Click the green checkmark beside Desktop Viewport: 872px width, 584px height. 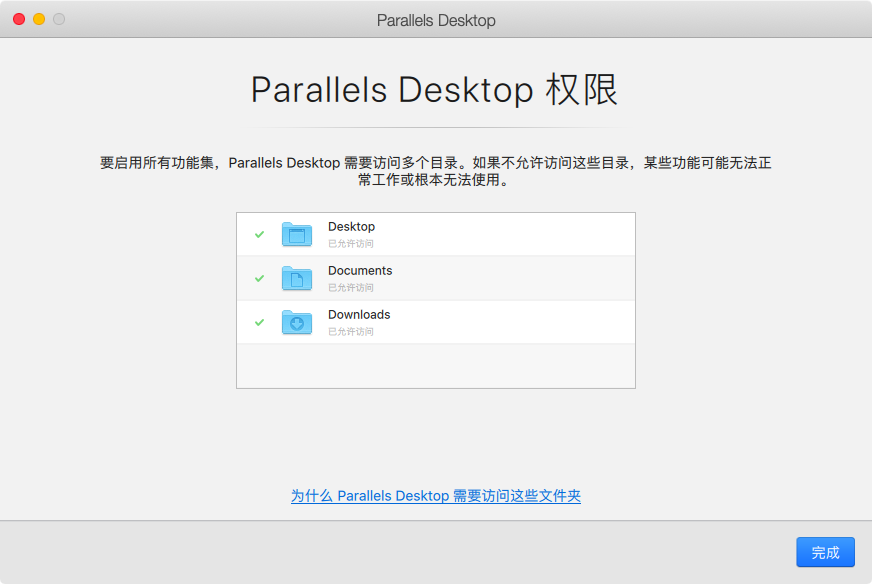(x=259, y=234)
